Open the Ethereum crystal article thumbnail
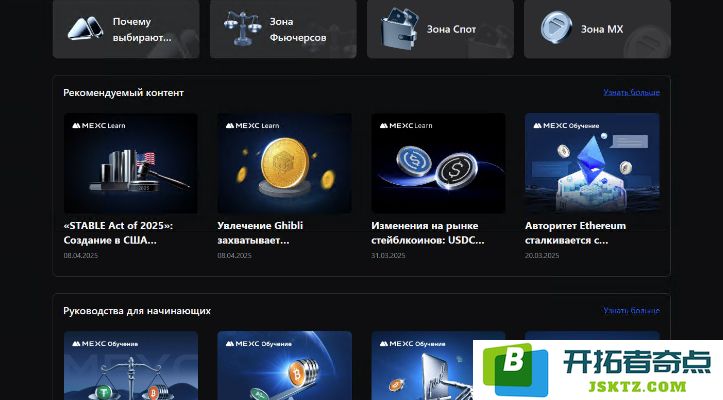The width and height of the screenshot is (723, 400). pyautogui.click(x=592, y=163)
